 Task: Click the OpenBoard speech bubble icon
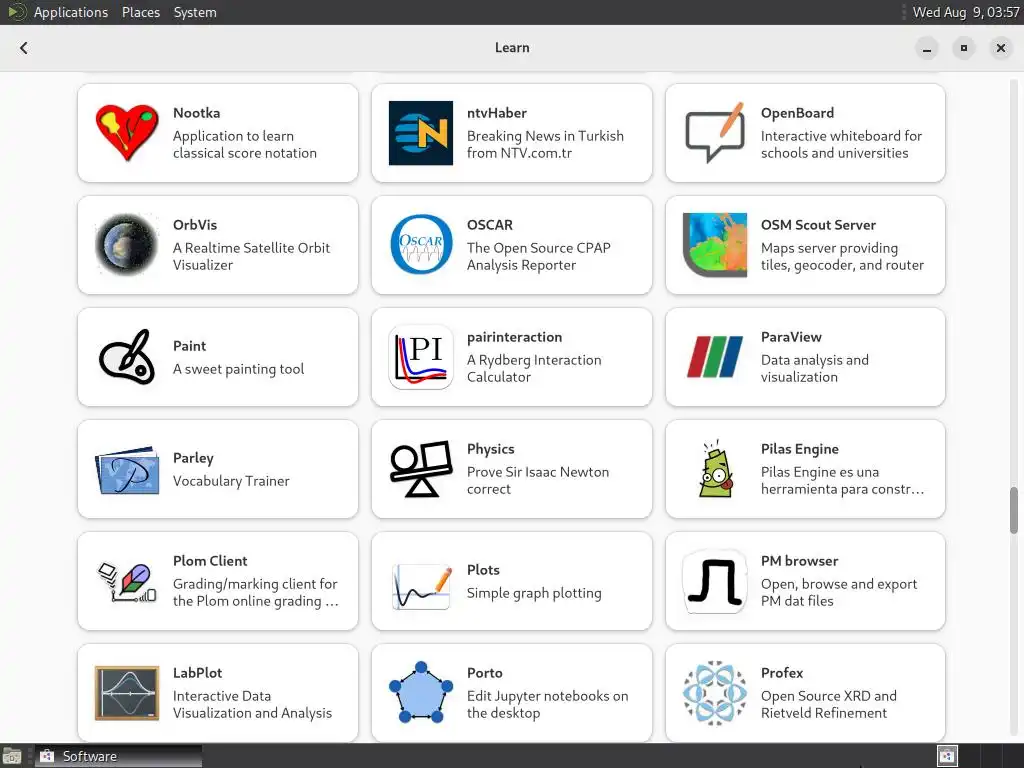(714, 133)
